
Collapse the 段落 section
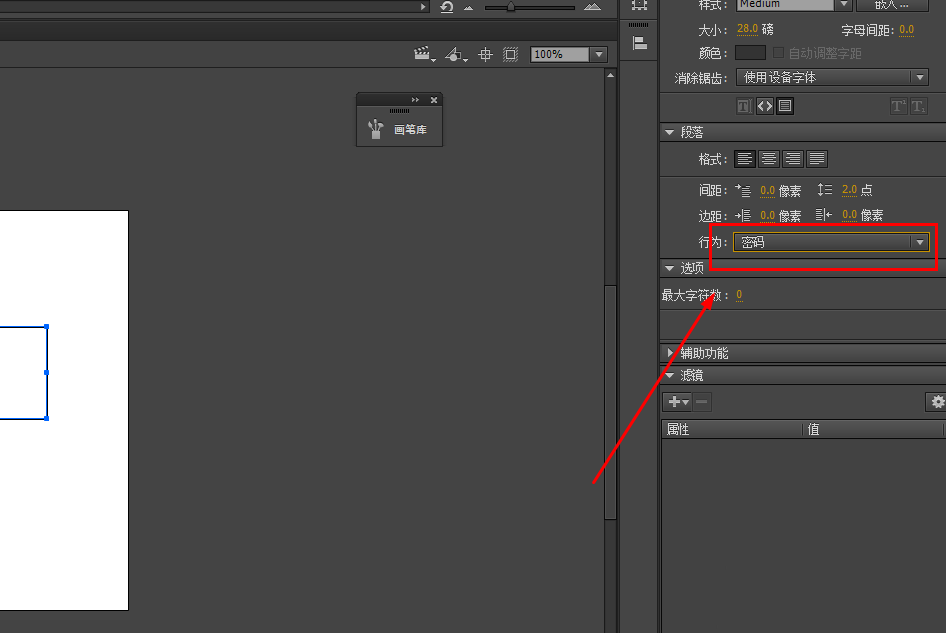[x=669, y=132]
